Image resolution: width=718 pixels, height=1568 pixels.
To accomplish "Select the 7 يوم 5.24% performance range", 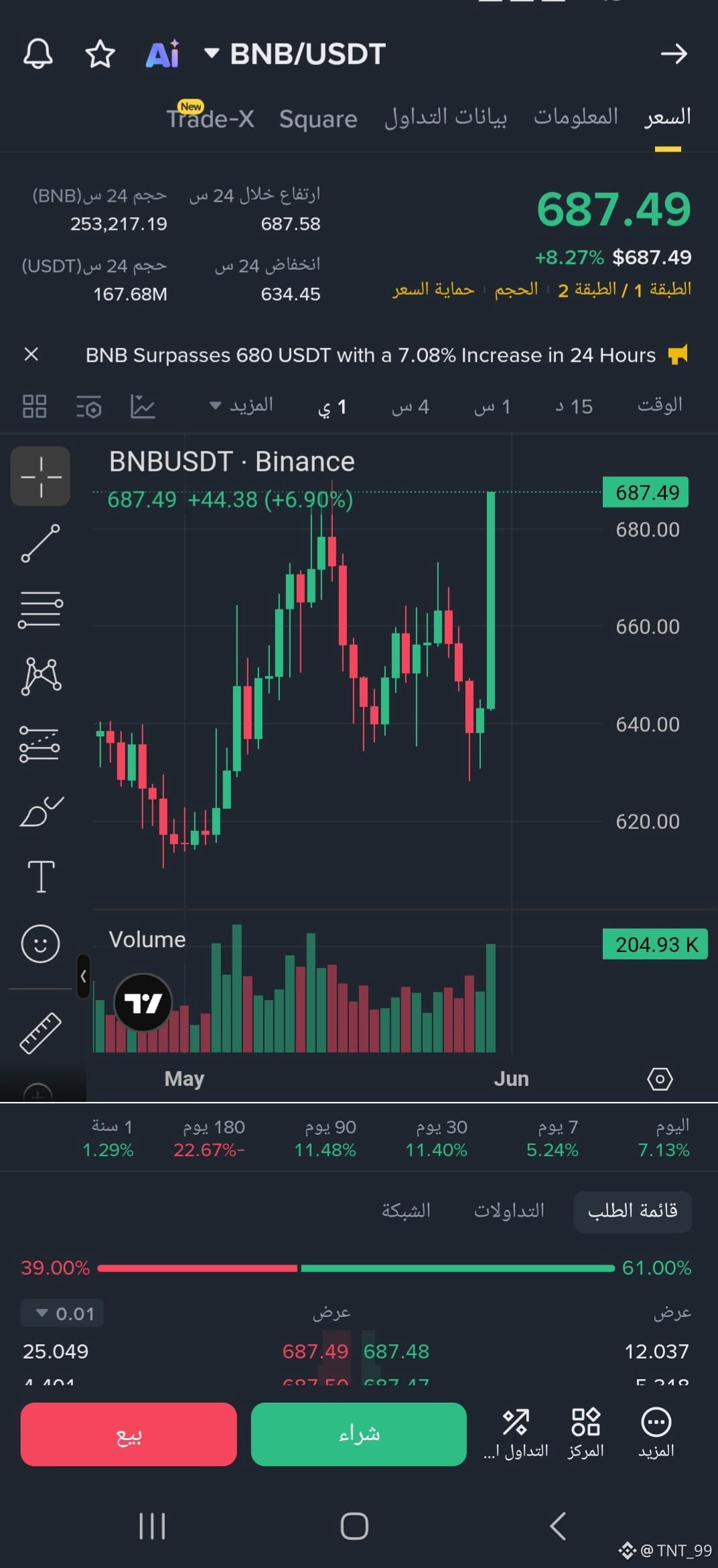I will [553, 1138].
